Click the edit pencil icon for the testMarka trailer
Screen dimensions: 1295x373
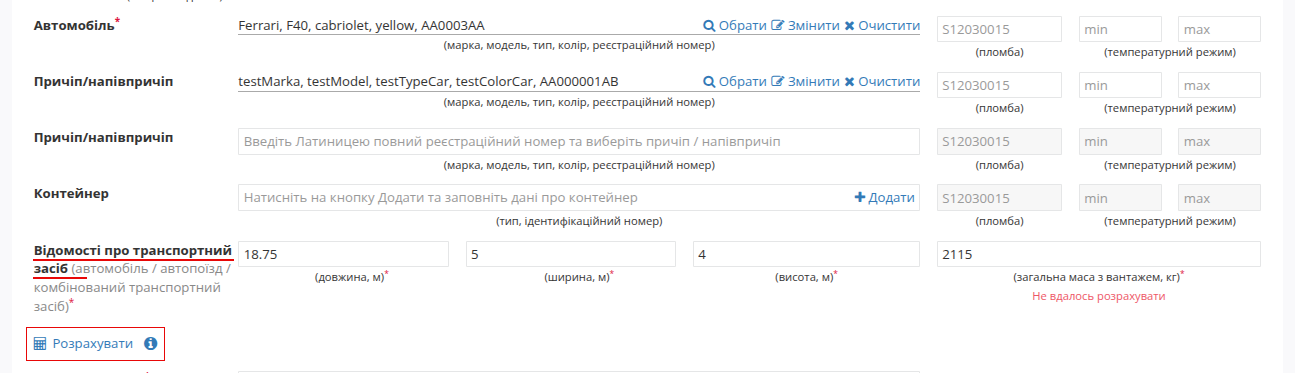[778, 82]
